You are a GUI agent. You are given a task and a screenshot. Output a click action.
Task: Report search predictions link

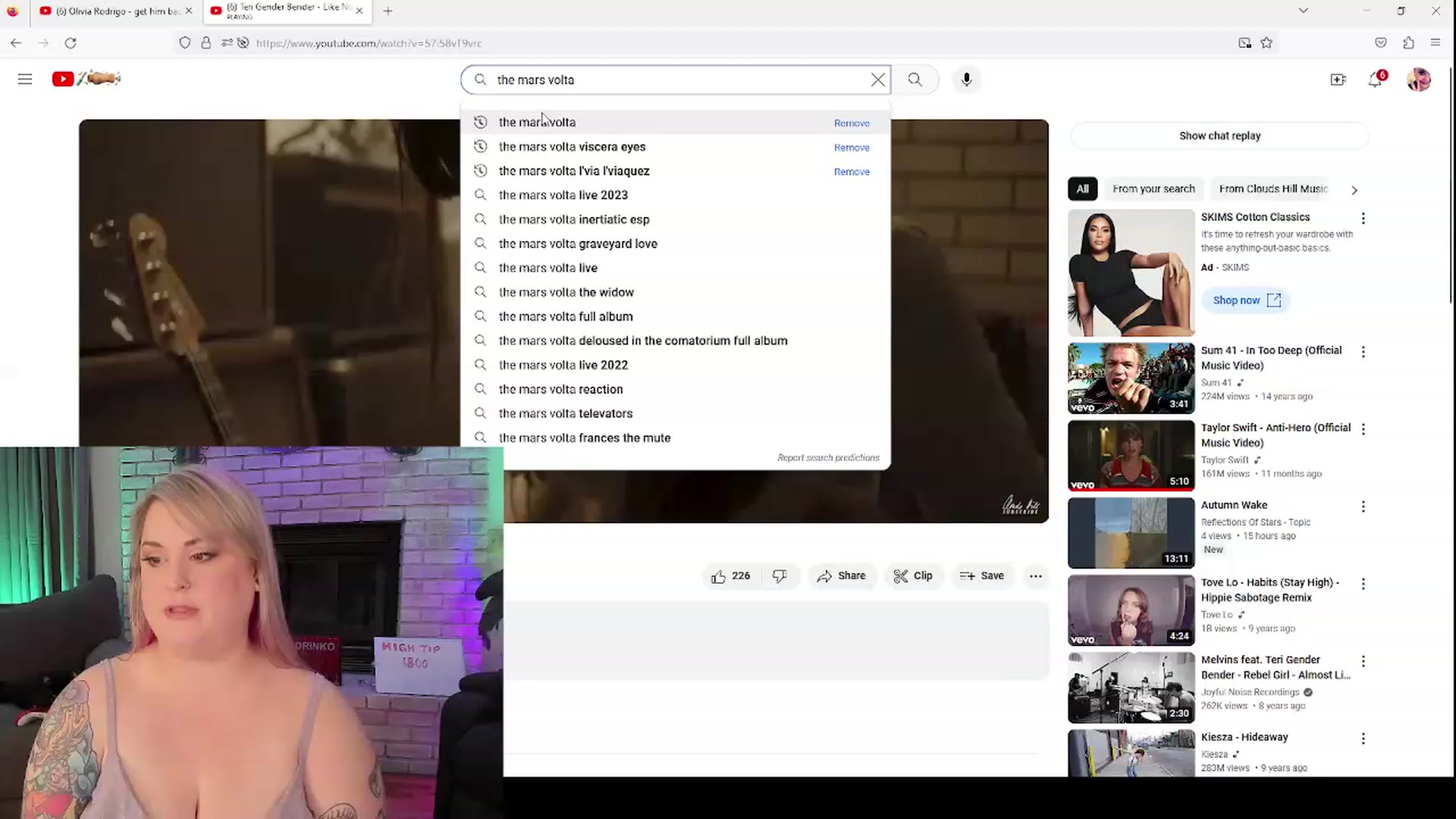click(x=828, y=457)
